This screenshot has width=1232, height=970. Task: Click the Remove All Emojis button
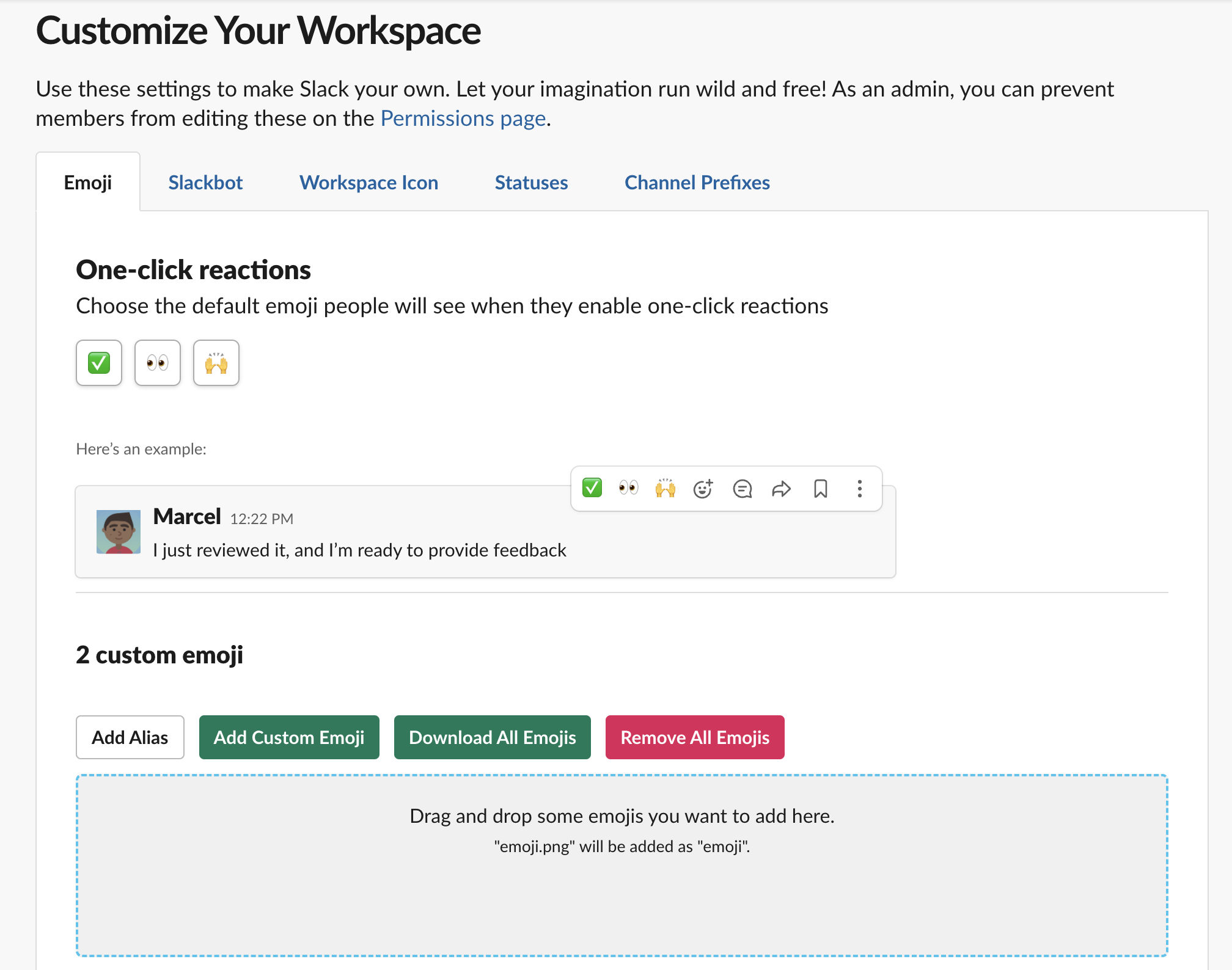[x=695, y=737]
